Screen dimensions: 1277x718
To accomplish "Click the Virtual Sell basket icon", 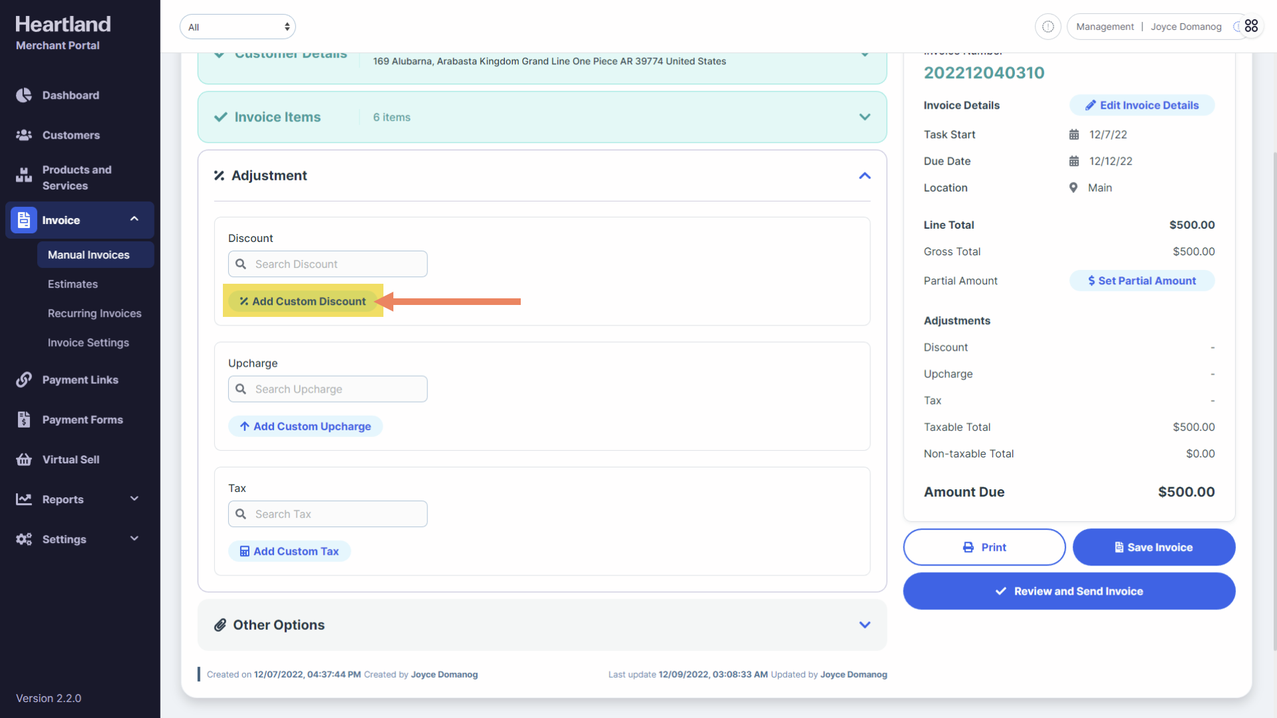I will (x=24, y=460).
